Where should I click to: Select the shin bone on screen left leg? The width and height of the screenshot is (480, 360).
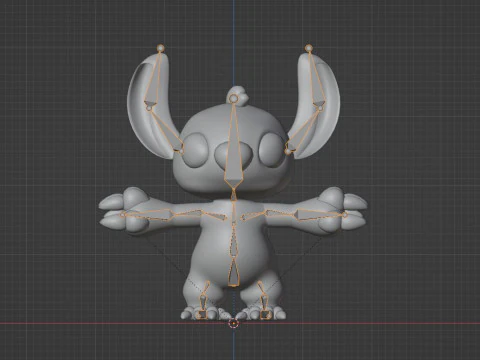click(x=203, y=302)
